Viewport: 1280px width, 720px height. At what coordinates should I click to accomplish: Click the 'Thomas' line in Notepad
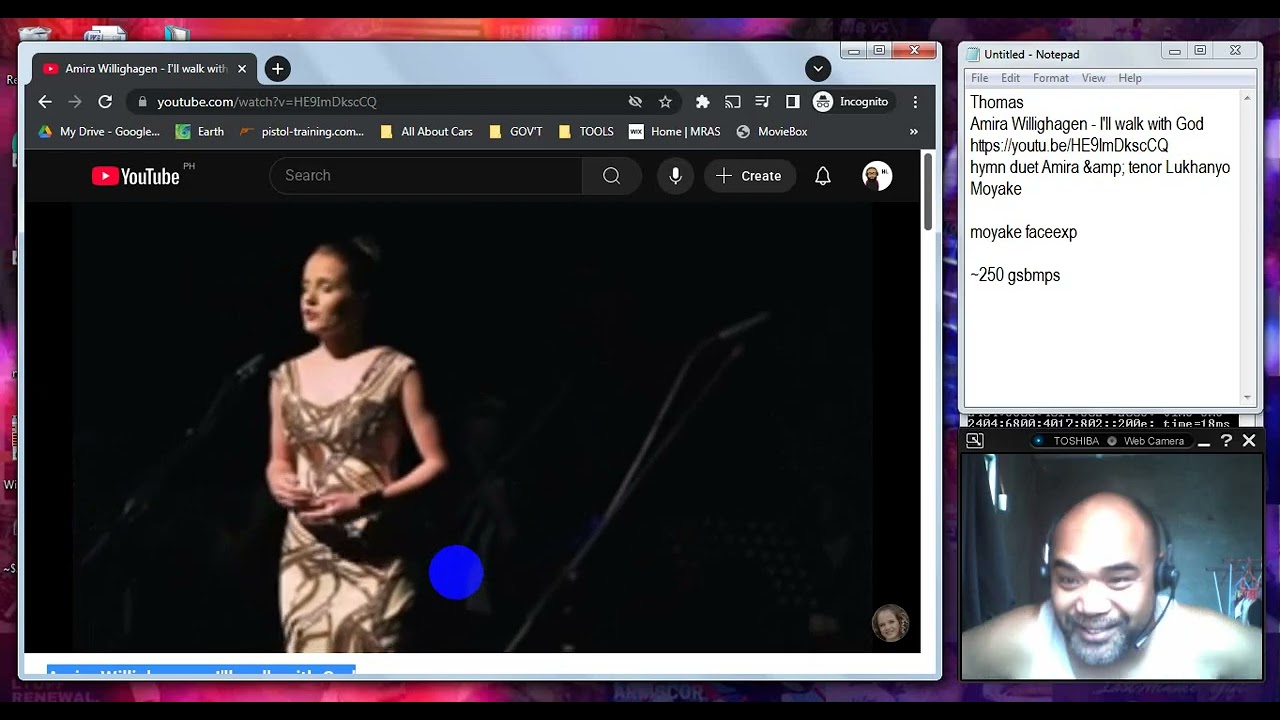click(997, 102)
